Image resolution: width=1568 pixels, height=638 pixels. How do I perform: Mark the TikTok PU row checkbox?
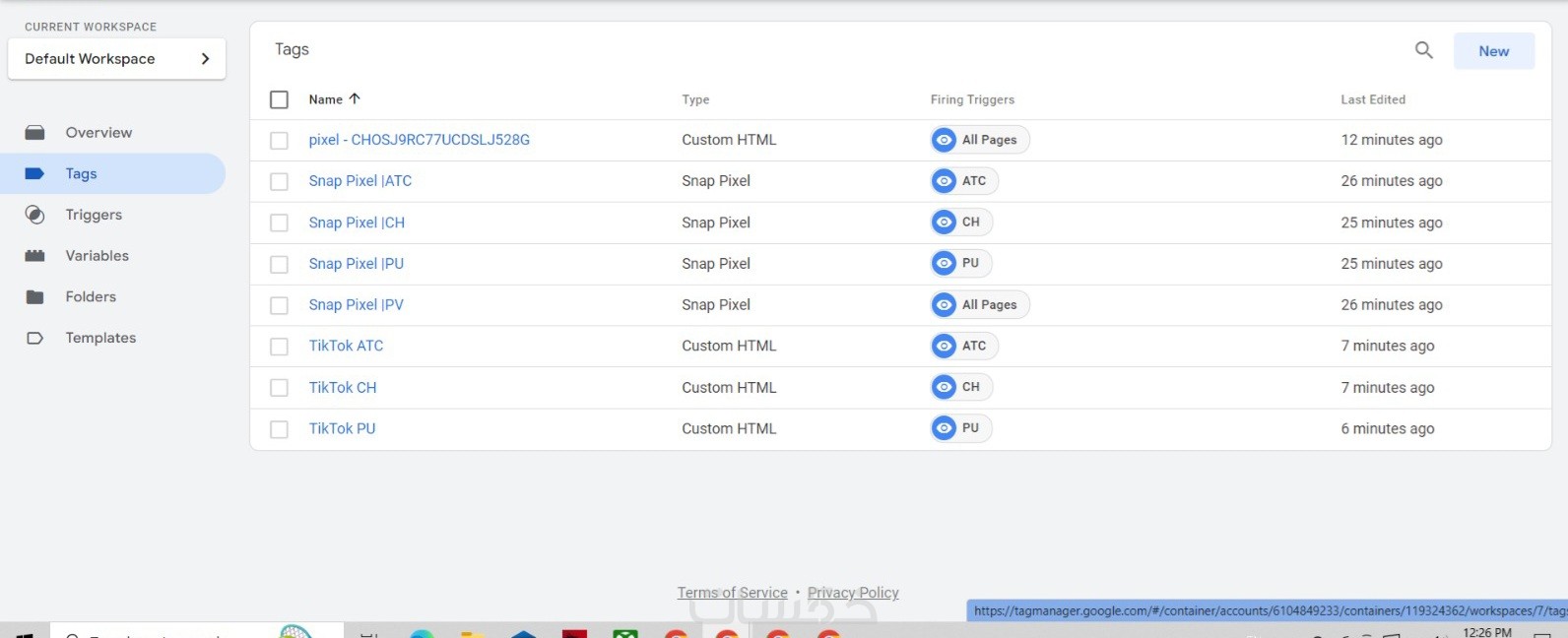279,429
